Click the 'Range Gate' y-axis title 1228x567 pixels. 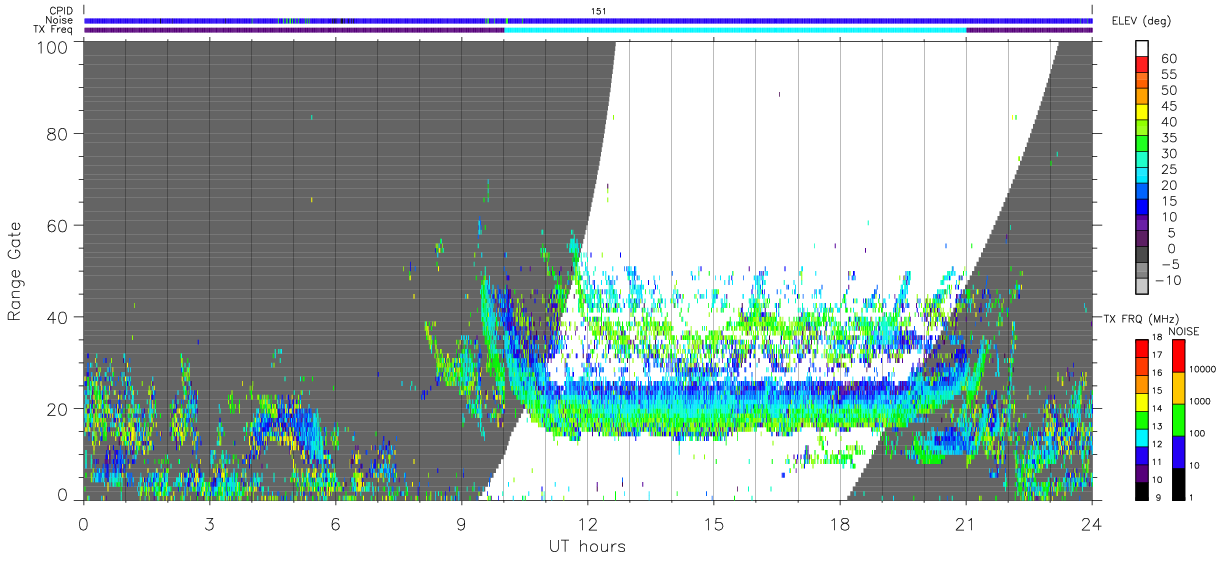tap(16, 270)
